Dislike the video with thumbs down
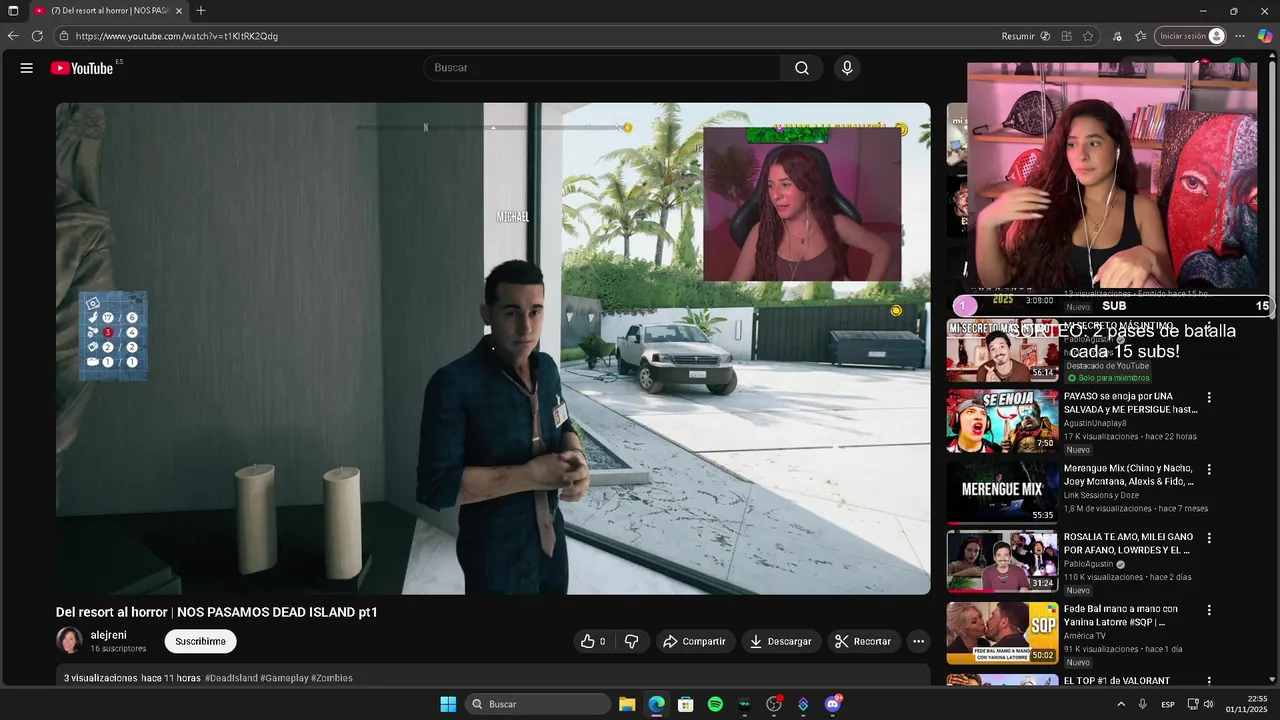This screenshot has height=720, width=1280. (x=632, y=641)
